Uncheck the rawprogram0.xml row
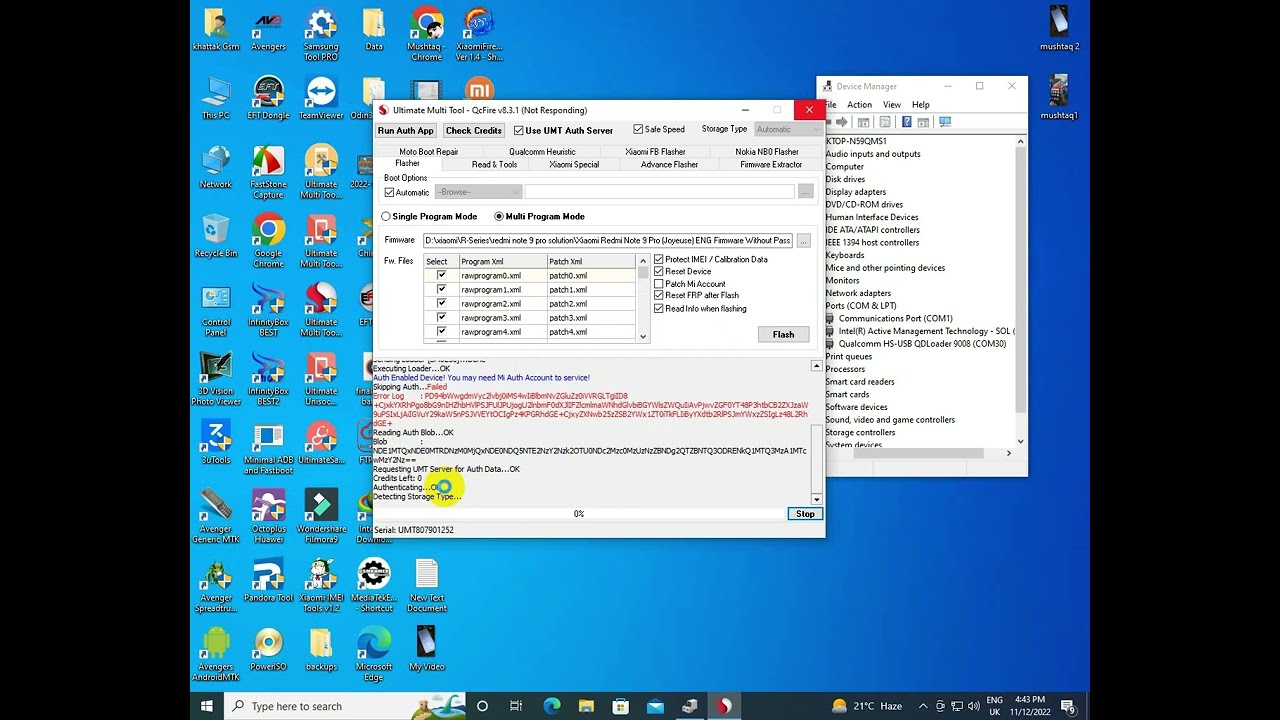Viewport: 1280px width, 720px height. pos(441,275)
